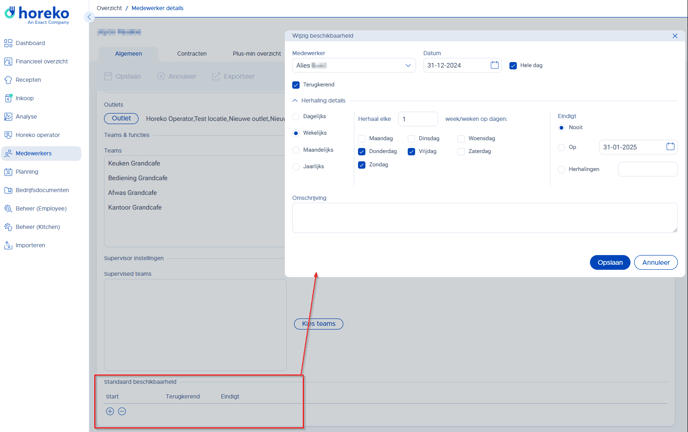Toggle the Hele dag checkbox

(513, 66)
